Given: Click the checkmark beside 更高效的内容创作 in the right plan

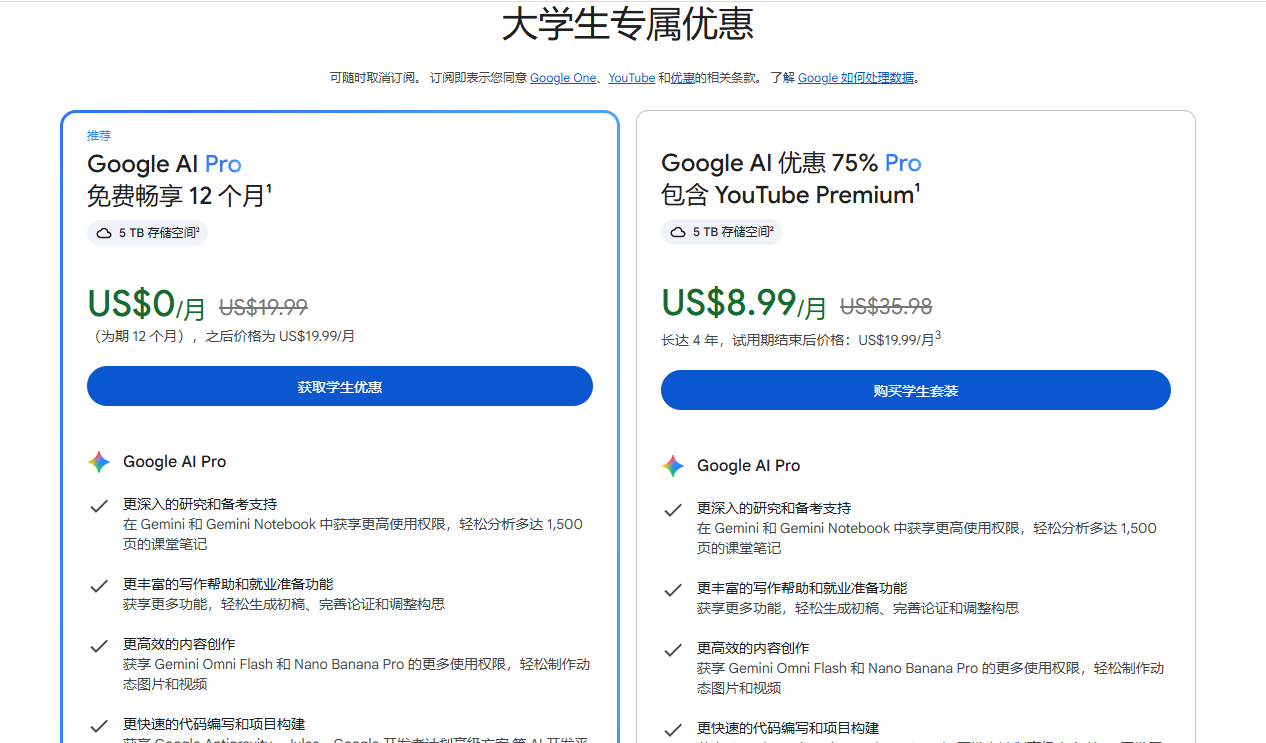Looking at the screenshot, I should click(673, 650).
